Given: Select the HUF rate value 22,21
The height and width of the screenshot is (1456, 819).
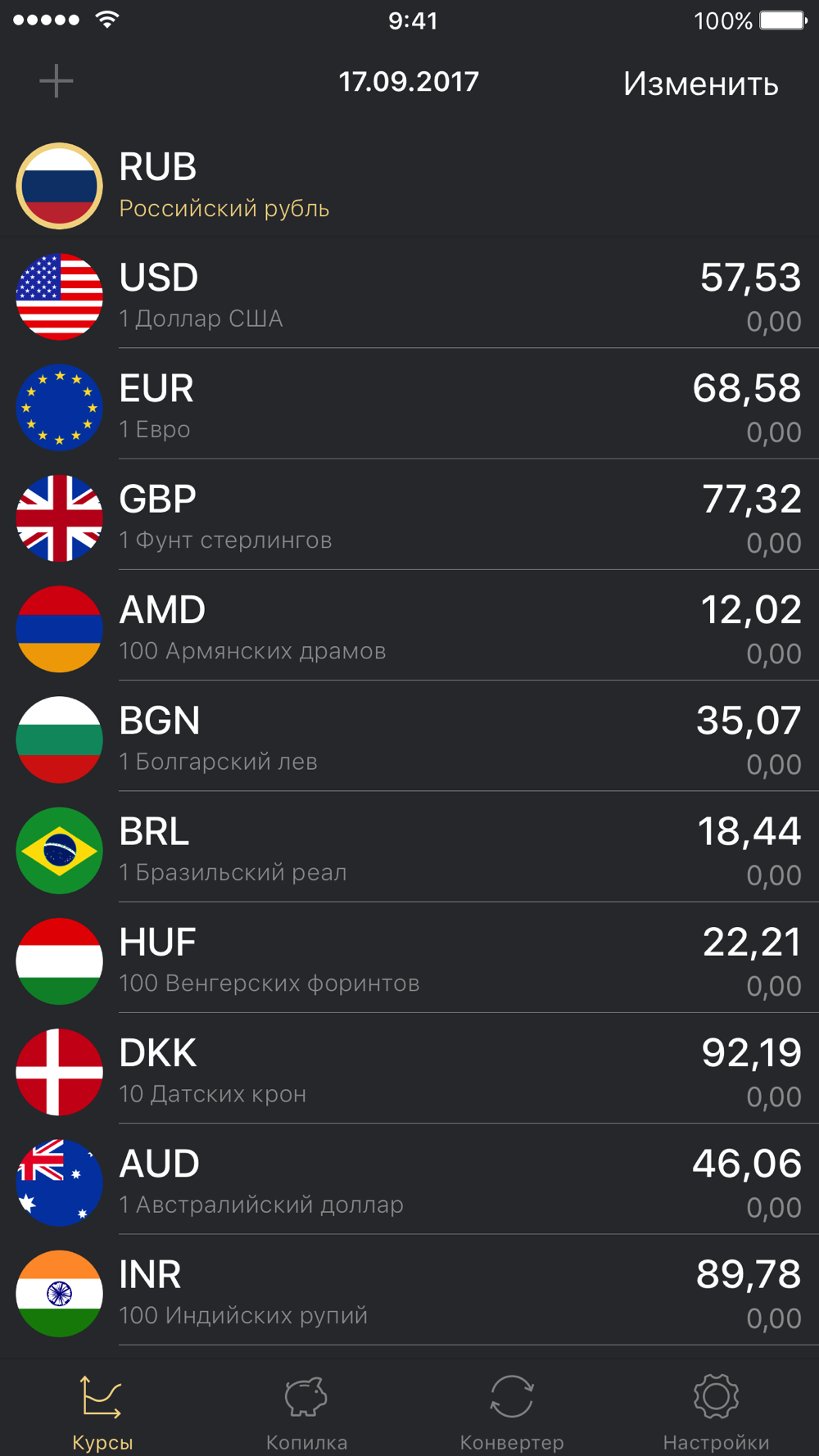Looking at the screenshot, I should point(751,943).
